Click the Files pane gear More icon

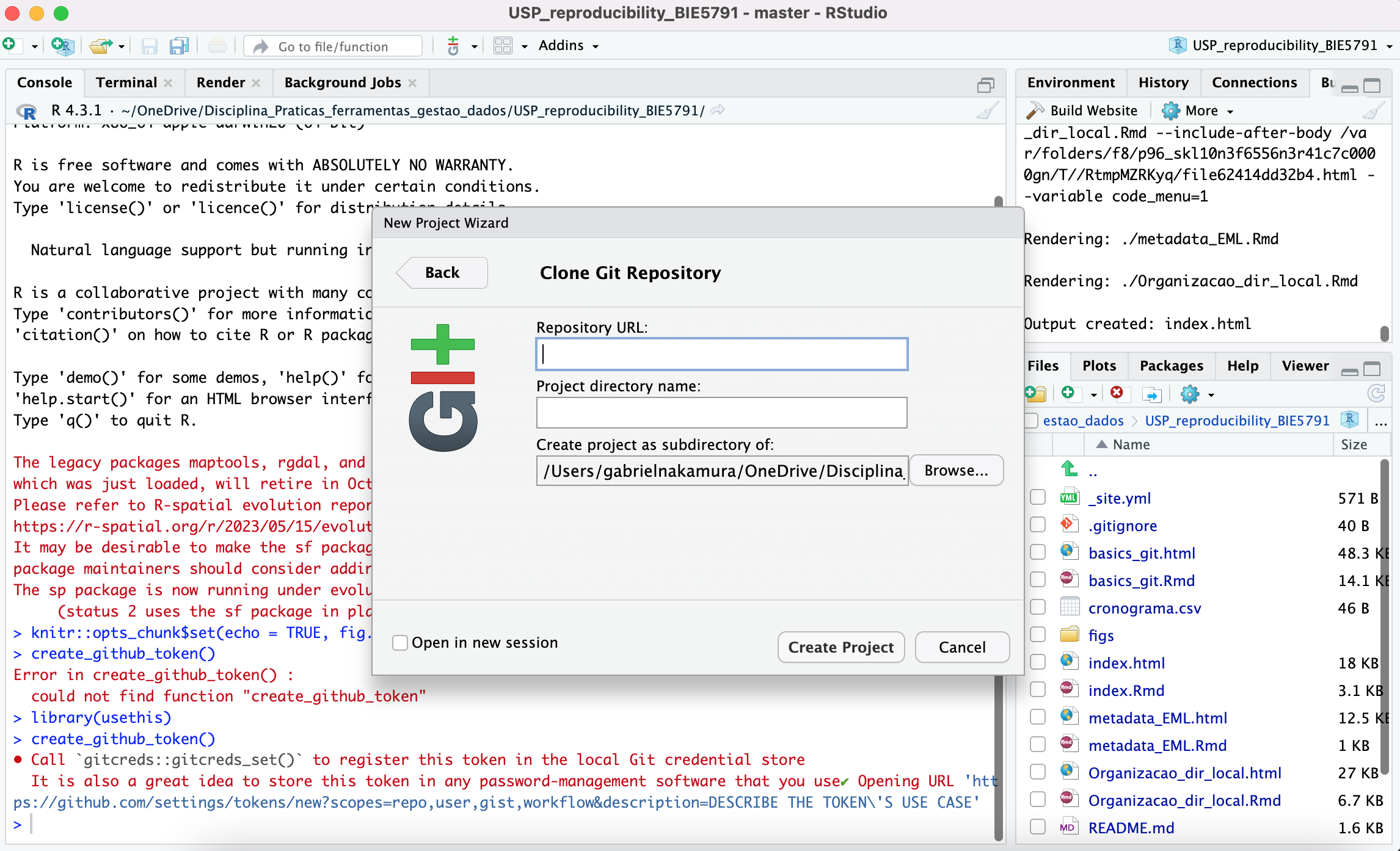(x=1190, y=394)
